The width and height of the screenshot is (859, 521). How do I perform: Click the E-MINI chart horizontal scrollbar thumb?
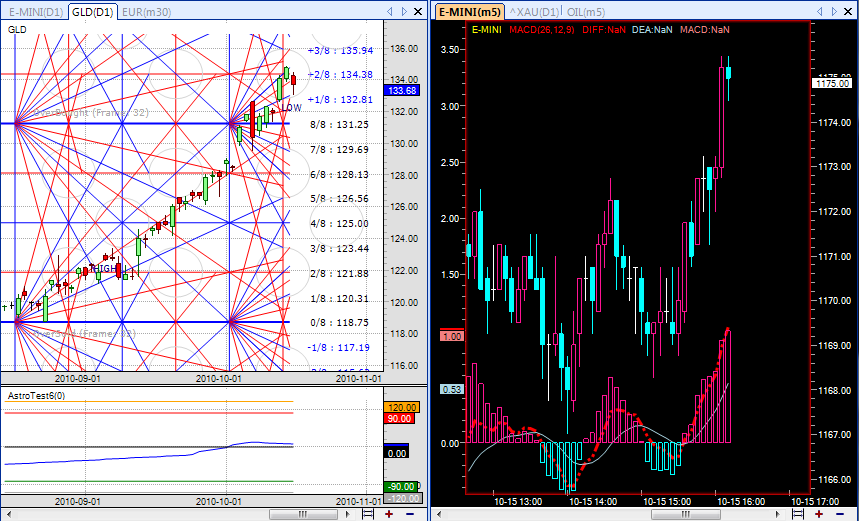click(x=685, y=514)
